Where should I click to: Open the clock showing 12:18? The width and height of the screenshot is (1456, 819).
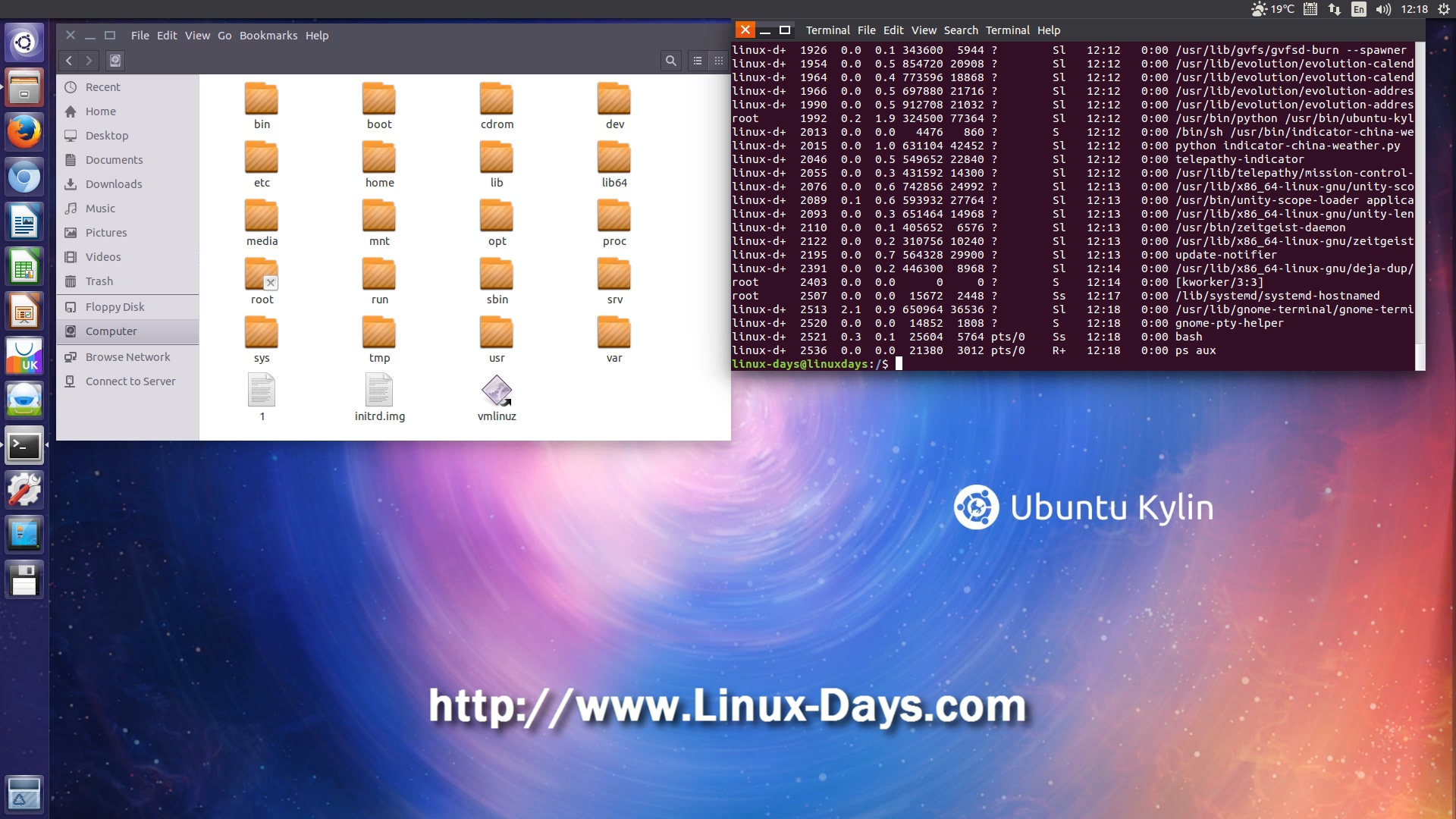click(x=1414, y=9)
